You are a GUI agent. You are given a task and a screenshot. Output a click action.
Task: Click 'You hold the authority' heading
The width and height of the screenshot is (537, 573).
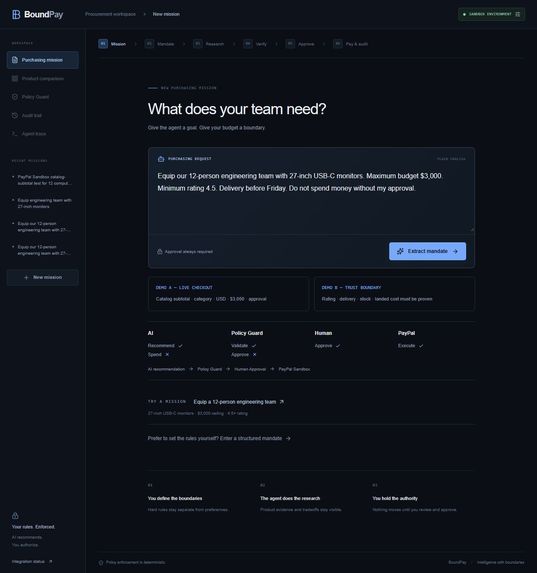pos(395,498)
